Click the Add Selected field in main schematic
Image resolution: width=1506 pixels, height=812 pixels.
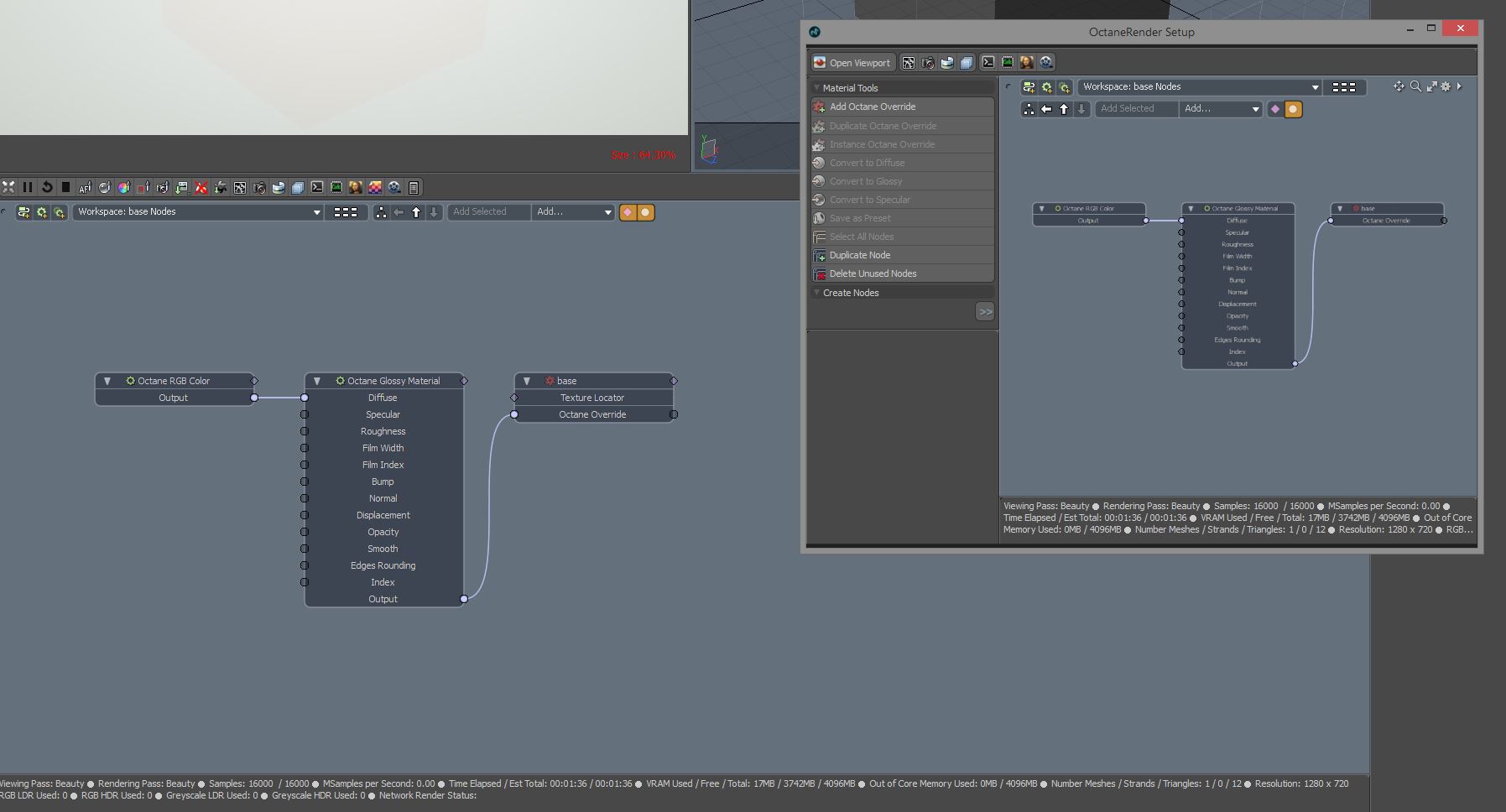tap(489, 212)
